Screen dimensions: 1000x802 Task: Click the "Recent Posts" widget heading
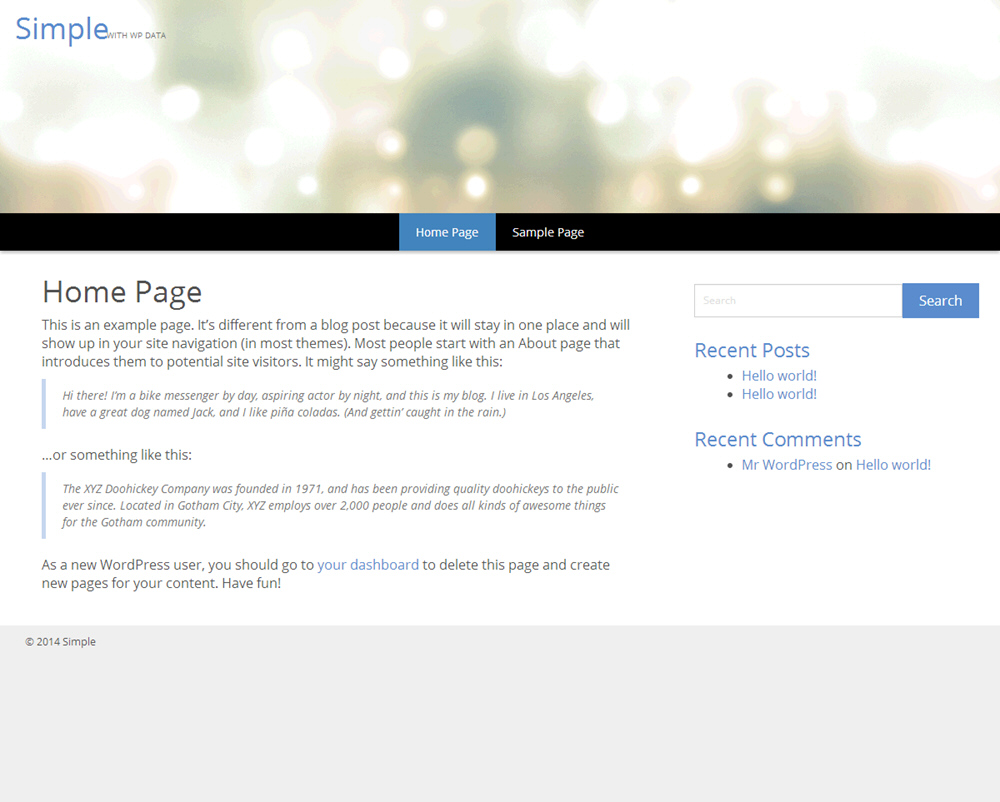752,350
